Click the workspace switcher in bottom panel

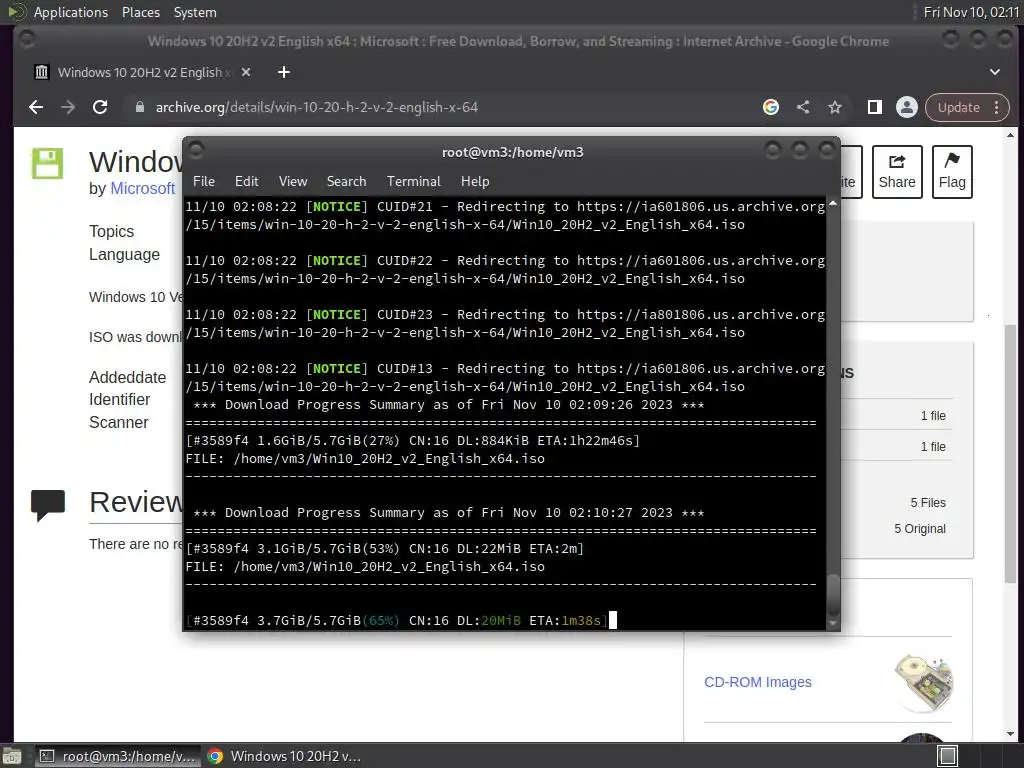point(948,756)
